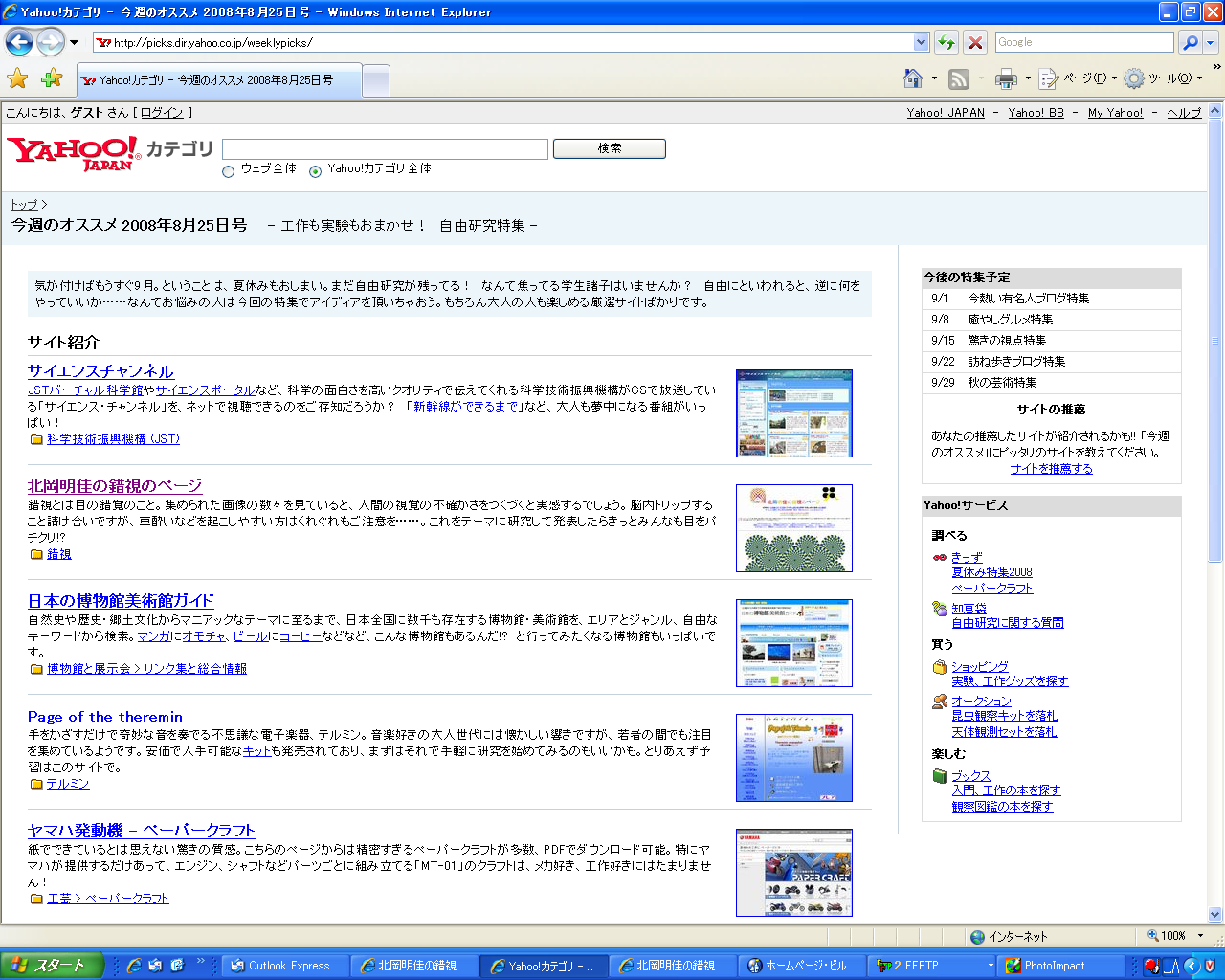This screenshot has width=1225, height=980.
Task: Go forward with the Forward arrow button
Action: pos(51,42)
